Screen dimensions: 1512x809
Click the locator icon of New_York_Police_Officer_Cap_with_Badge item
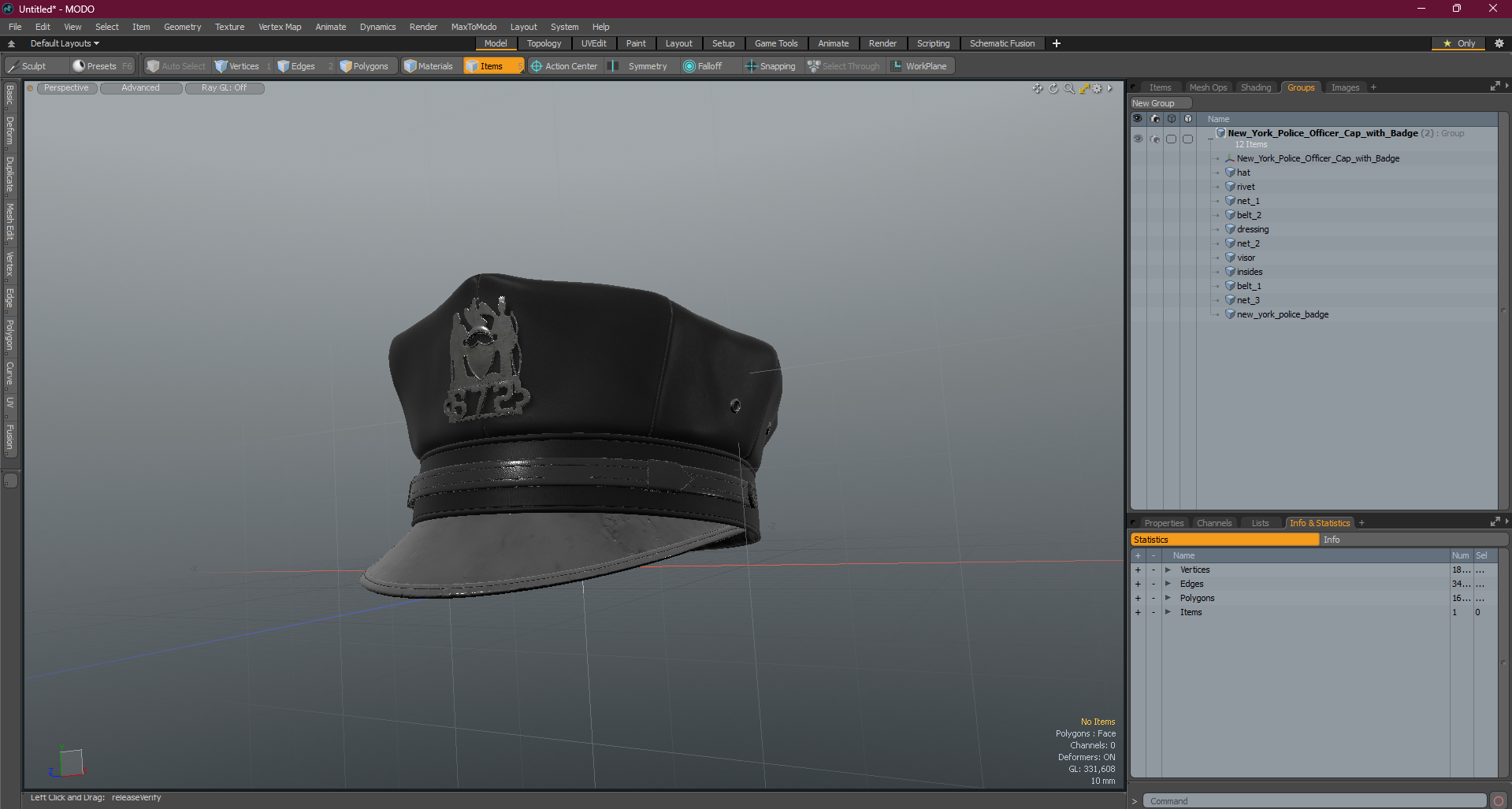1230,158
